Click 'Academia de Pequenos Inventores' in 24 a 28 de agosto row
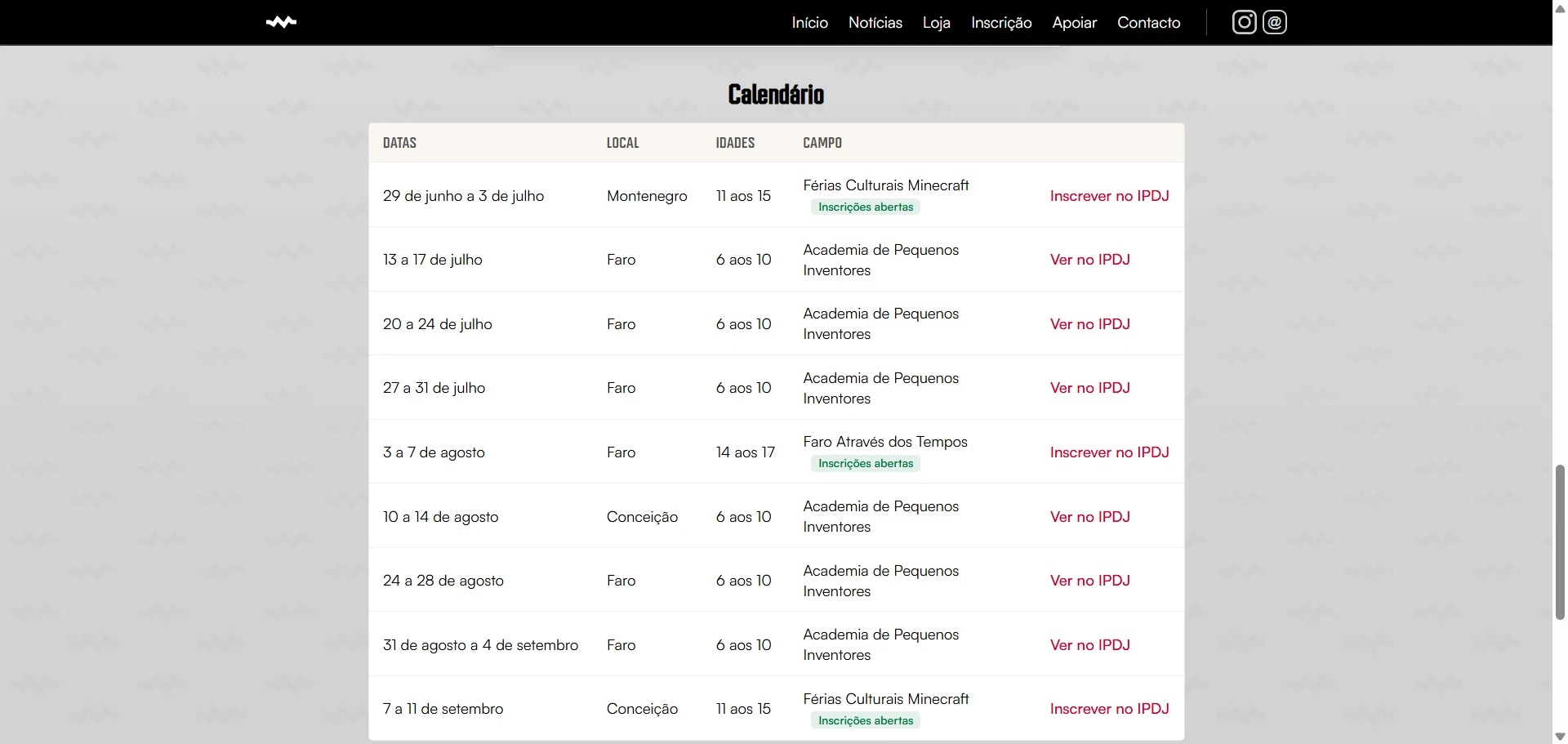The image size is (1568, 744). click(x=881, y=581)
